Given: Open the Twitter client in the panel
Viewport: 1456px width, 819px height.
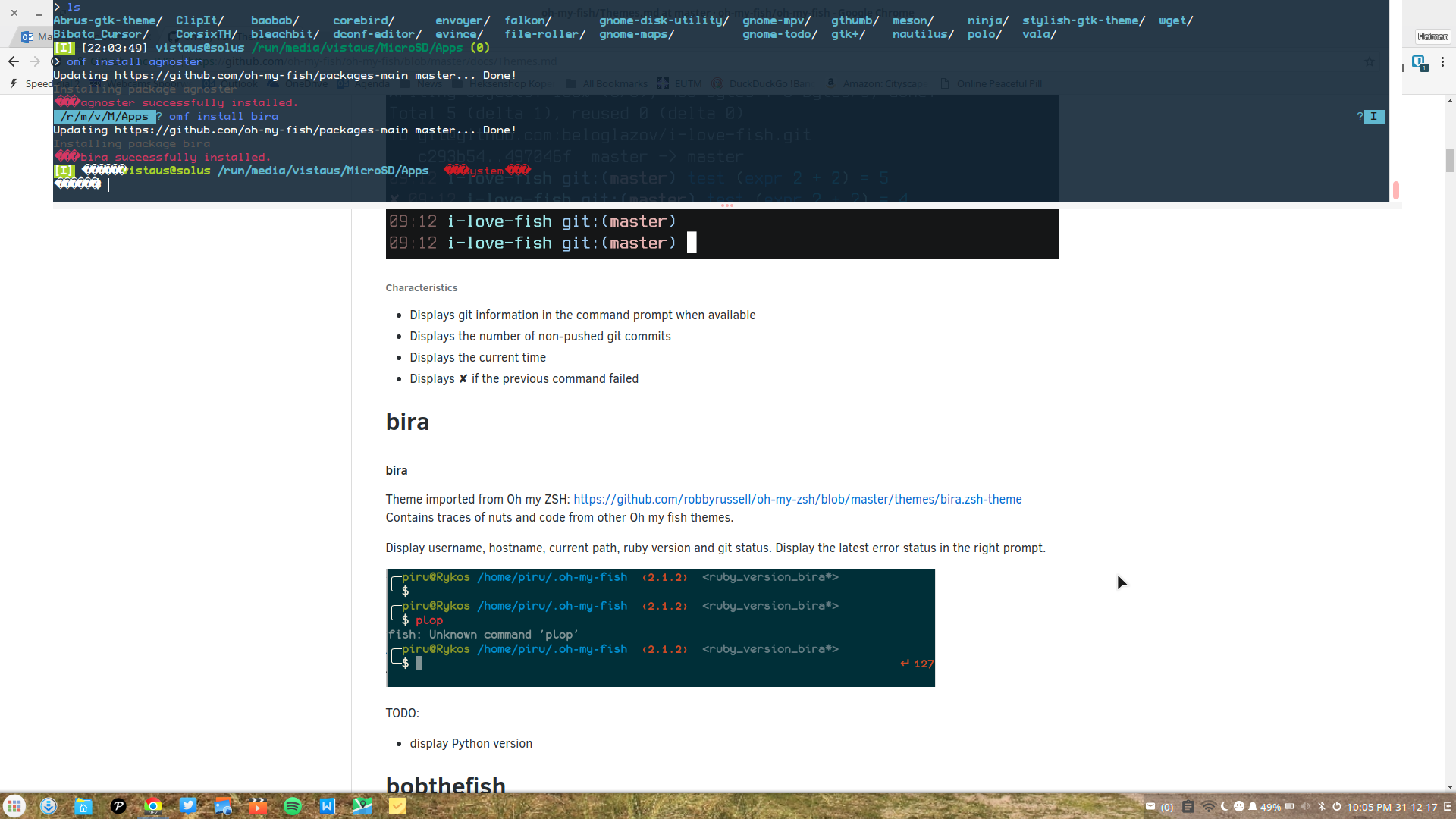Looking at the screenshot, I should point(188,806).
